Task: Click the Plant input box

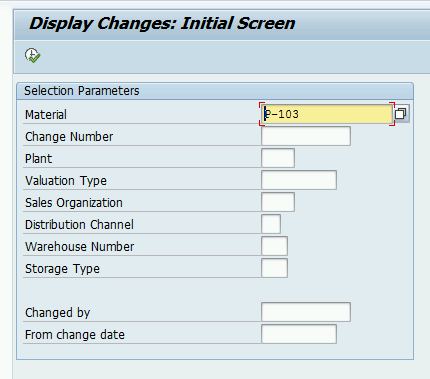Action: click(278, 158)
